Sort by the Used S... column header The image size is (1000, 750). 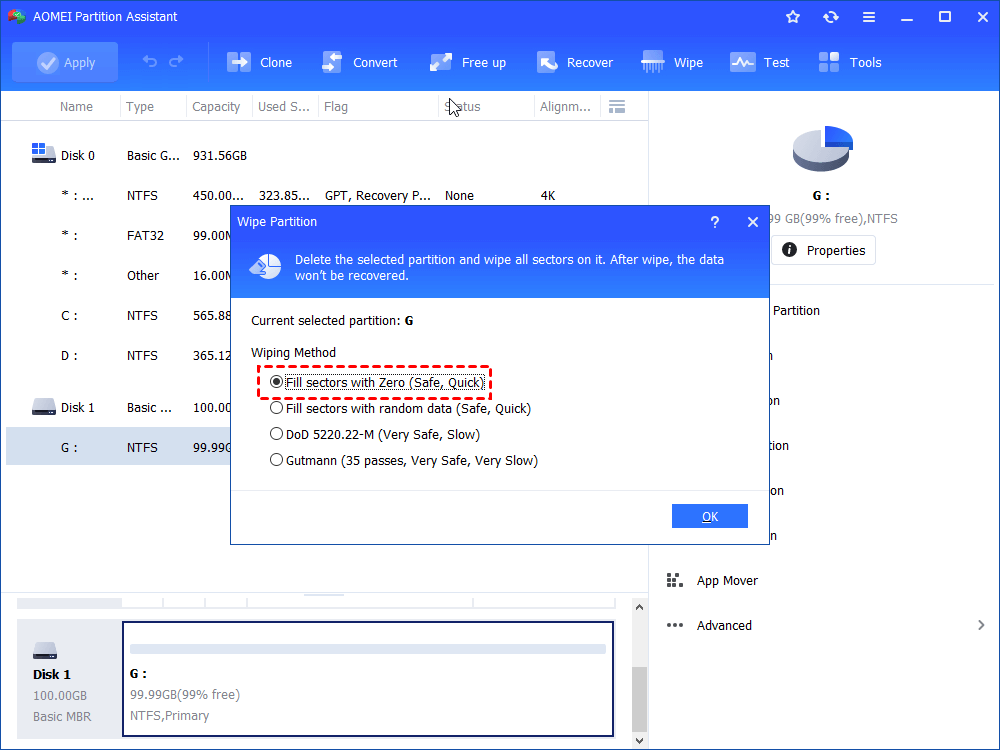[283, 107]
